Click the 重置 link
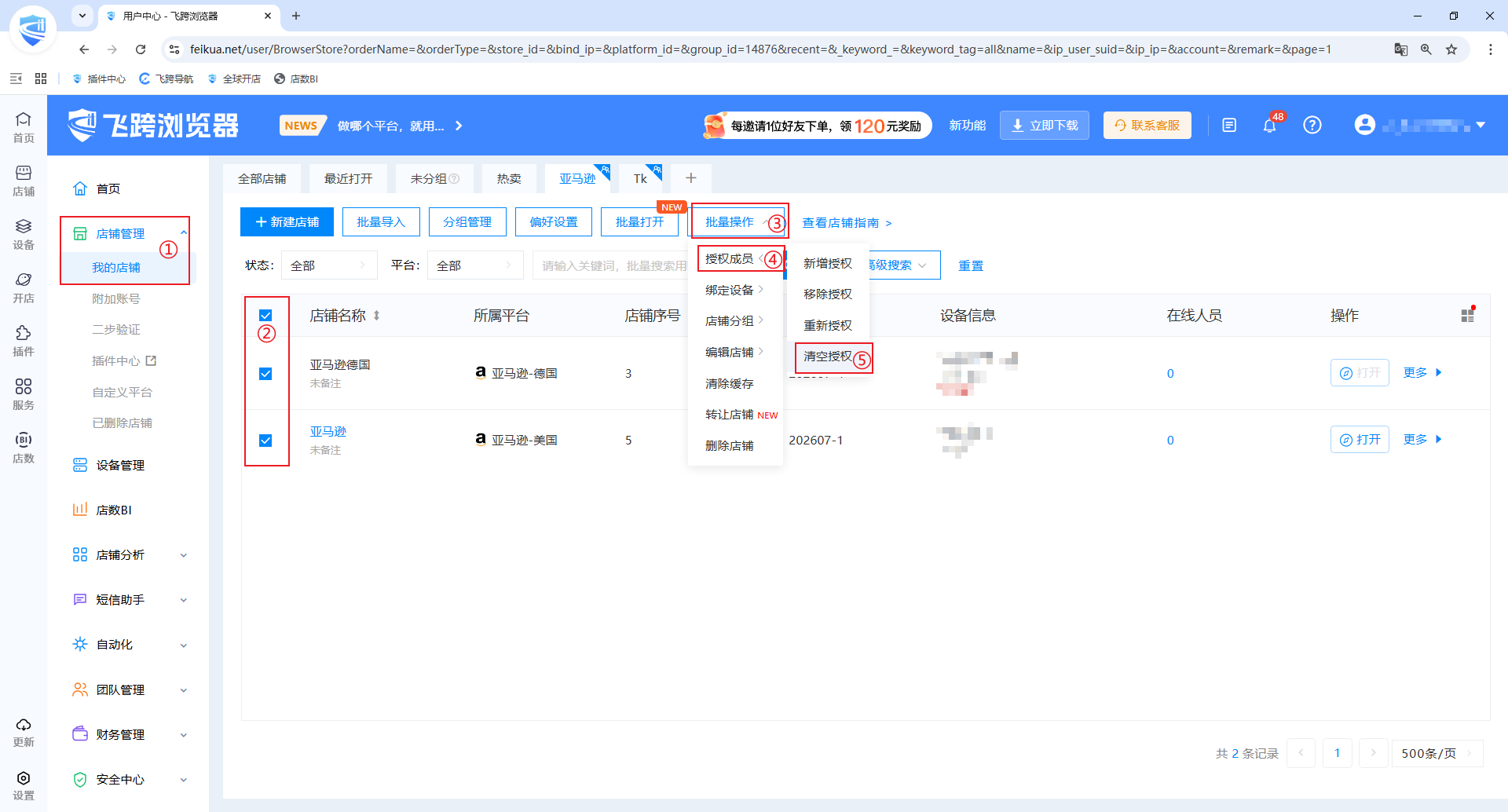Viewport: 1508px width, 812px height. 971,266
